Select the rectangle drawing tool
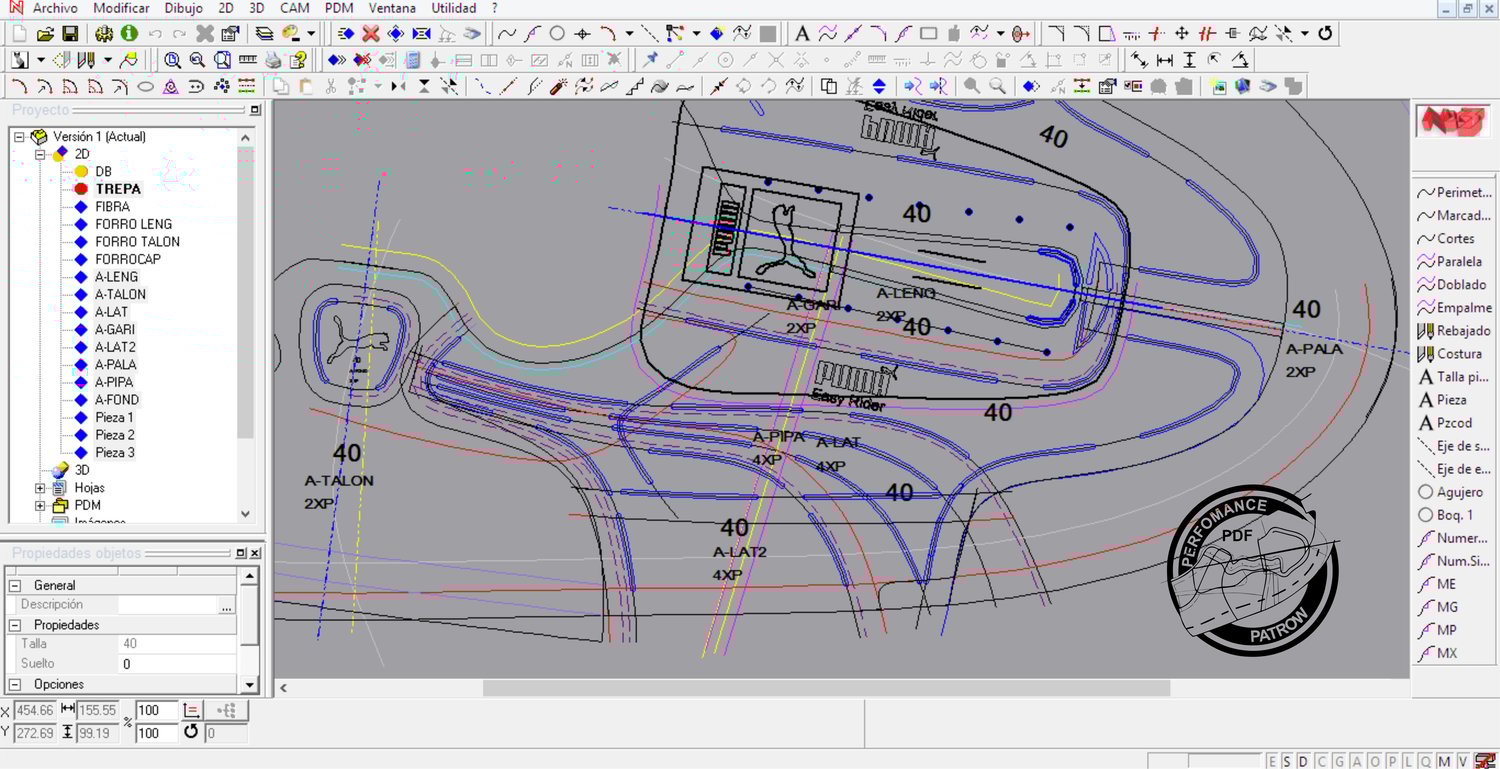Image resolution: width=1500 pixels, height=769 pixels. coord(928,33)
